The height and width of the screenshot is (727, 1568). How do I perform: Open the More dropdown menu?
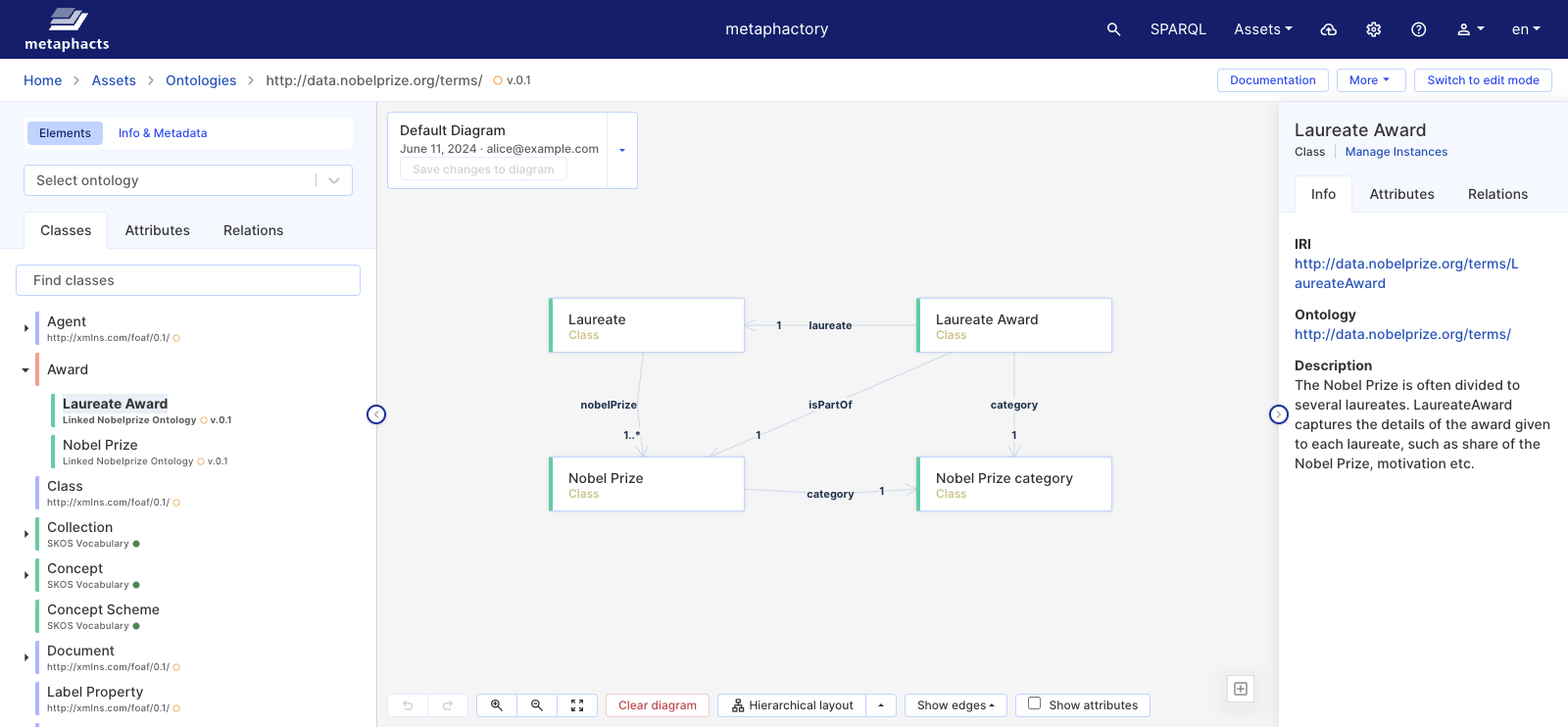point(1370,80)
